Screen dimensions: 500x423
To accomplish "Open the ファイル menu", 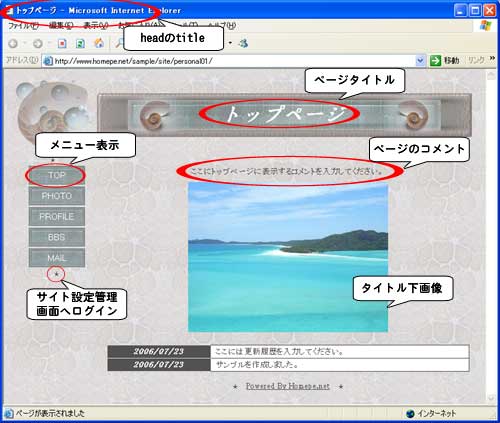I will [x=23, y=26].
